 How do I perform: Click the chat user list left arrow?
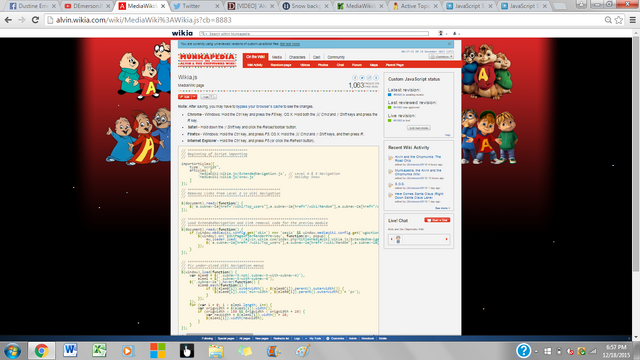click(391, 239)
